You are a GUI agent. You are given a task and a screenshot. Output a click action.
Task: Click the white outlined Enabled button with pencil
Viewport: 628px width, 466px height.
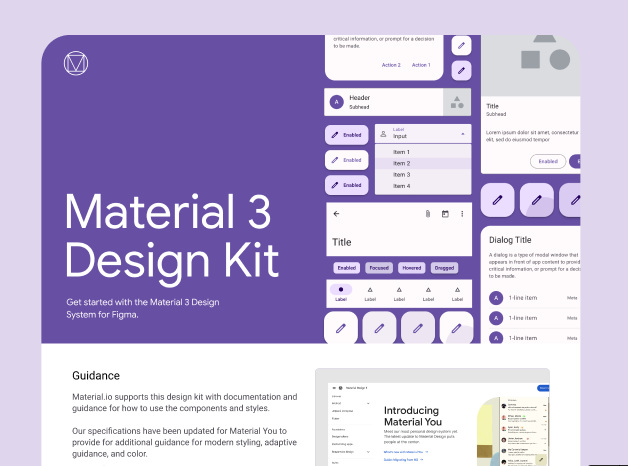346,160
